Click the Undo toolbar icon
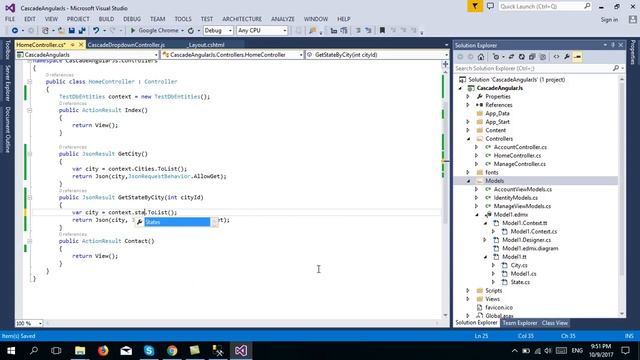Viewport: 640px width, 360px height. point(96,31)
